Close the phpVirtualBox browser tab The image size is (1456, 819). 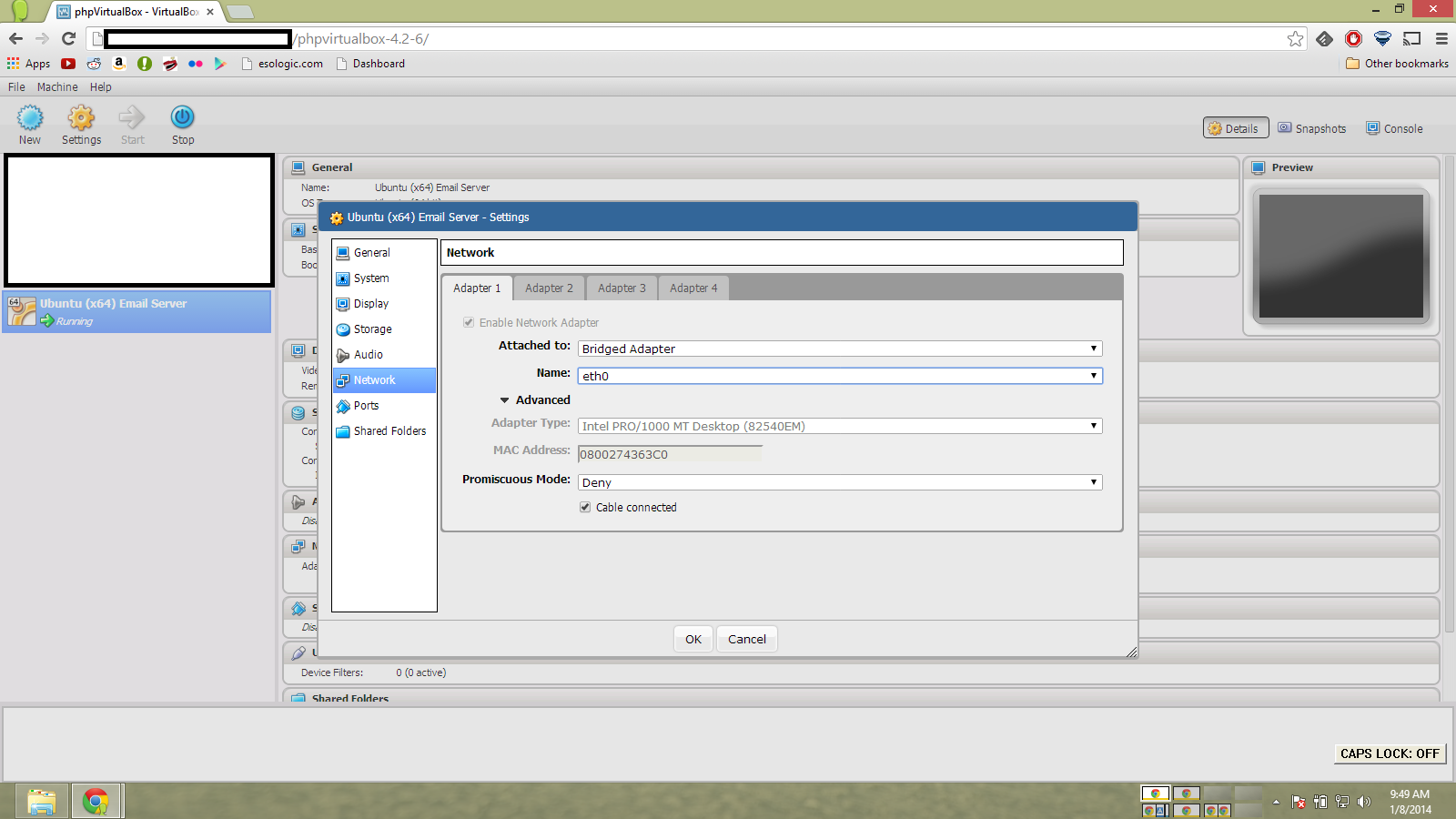(x=210, y=12)
